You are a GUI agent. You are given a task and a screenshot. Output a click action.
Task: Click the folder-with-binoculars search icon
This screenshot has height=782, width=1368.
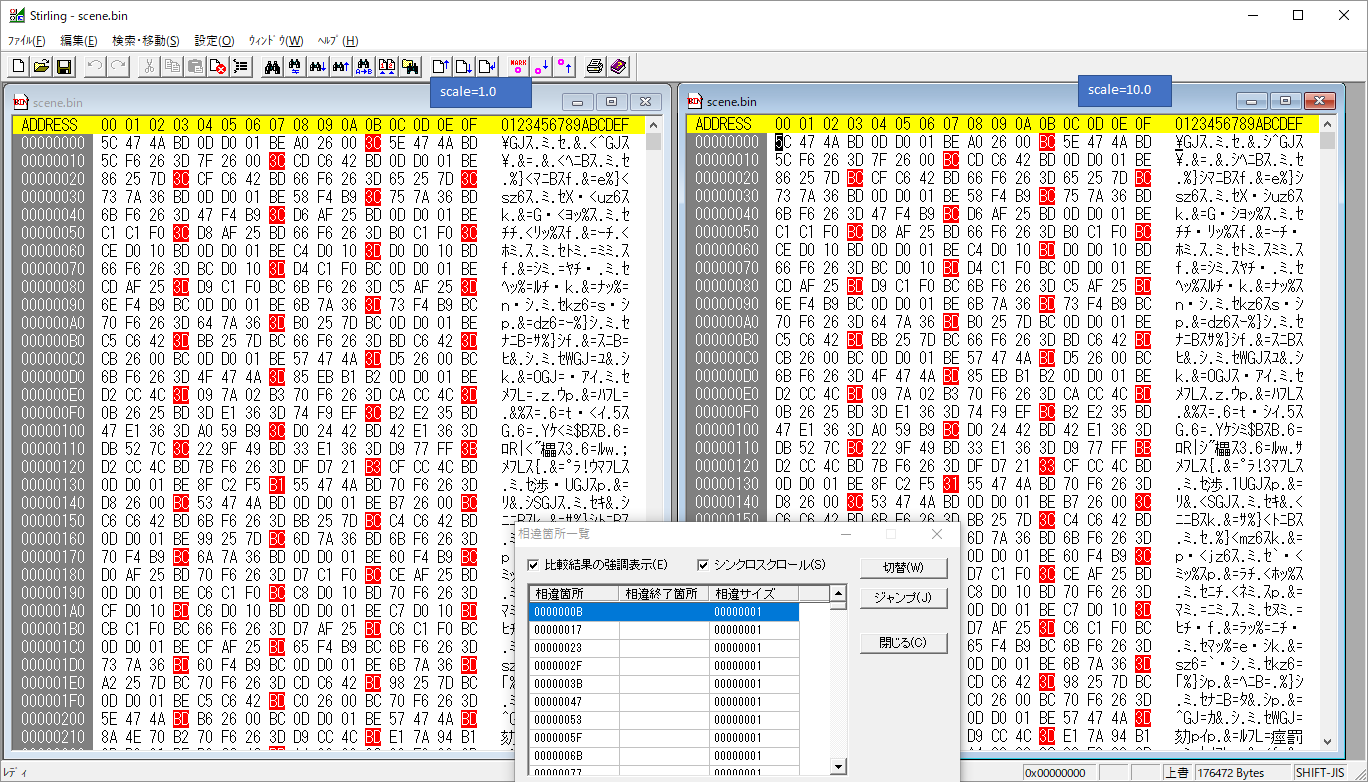[x=410, y=67]
